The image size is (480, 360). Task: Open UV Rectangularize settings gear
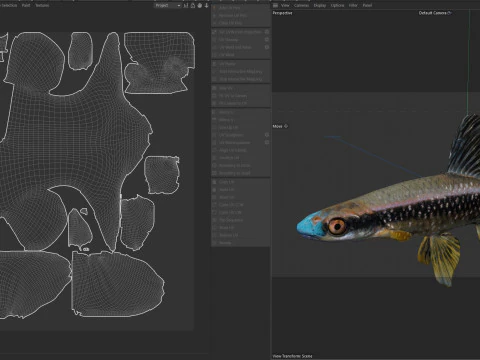[x=267, y=143]
